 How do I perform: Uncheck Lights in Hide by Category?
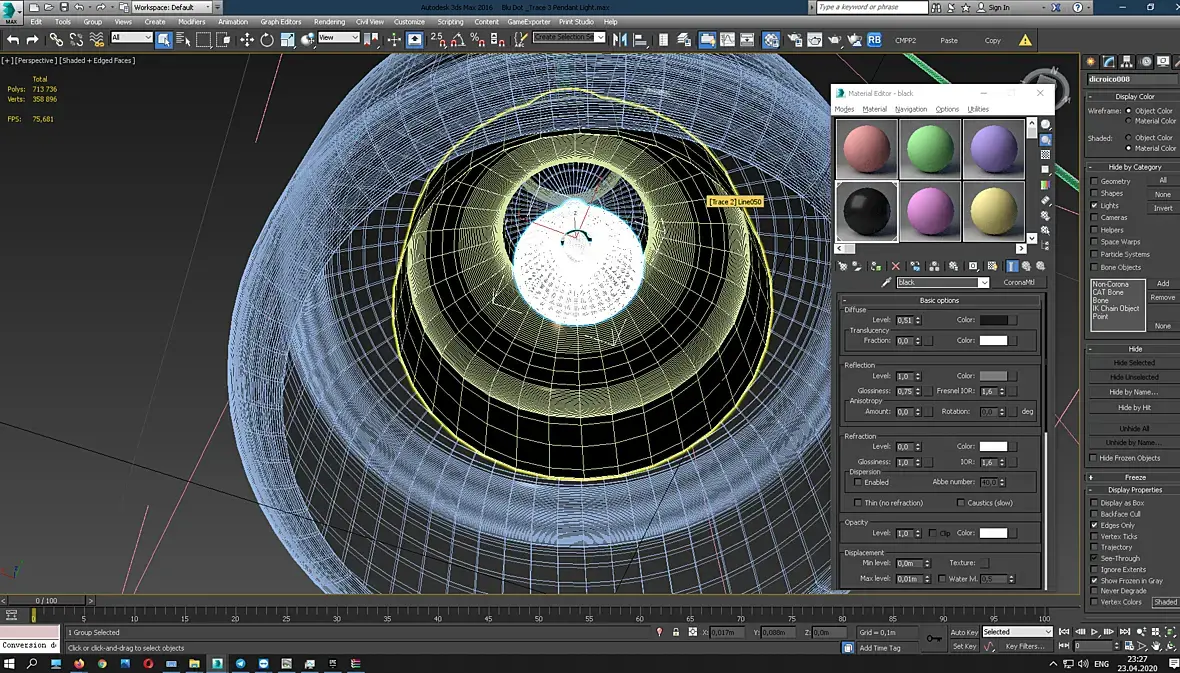point(1094,206)
